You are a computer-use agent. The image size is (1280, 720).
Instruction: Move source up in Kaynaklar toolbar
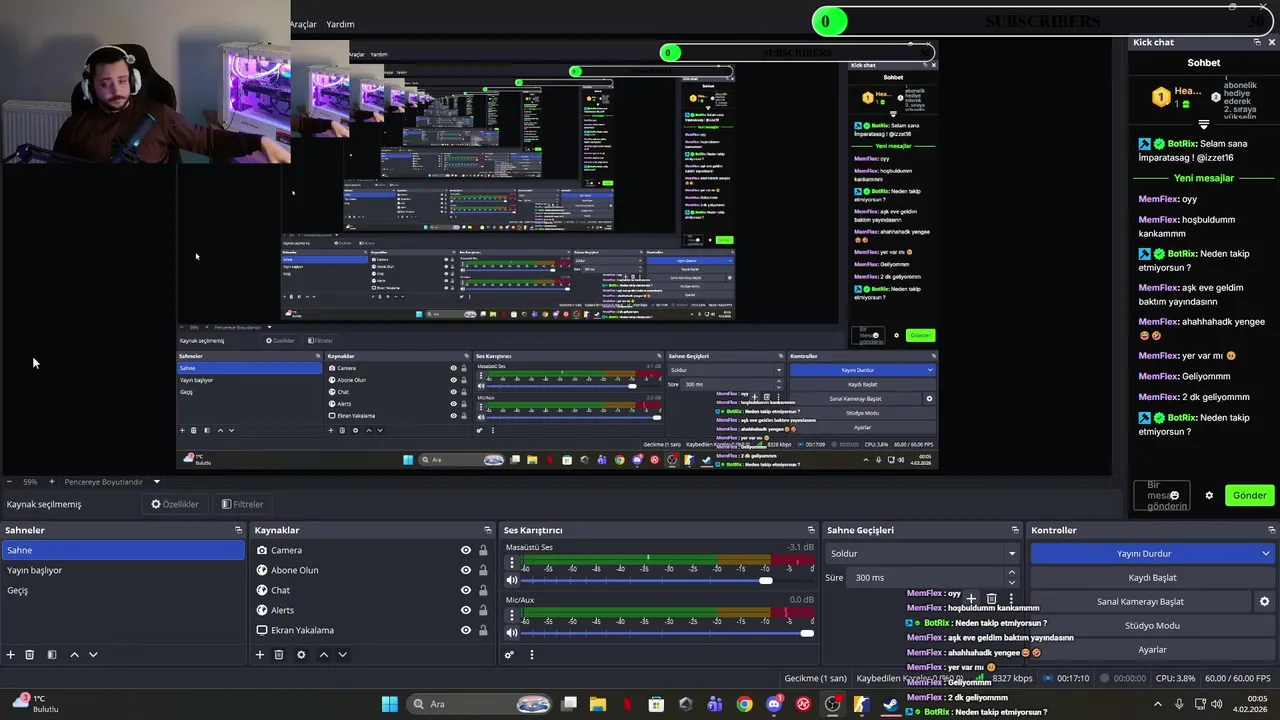tap(323, 654)
